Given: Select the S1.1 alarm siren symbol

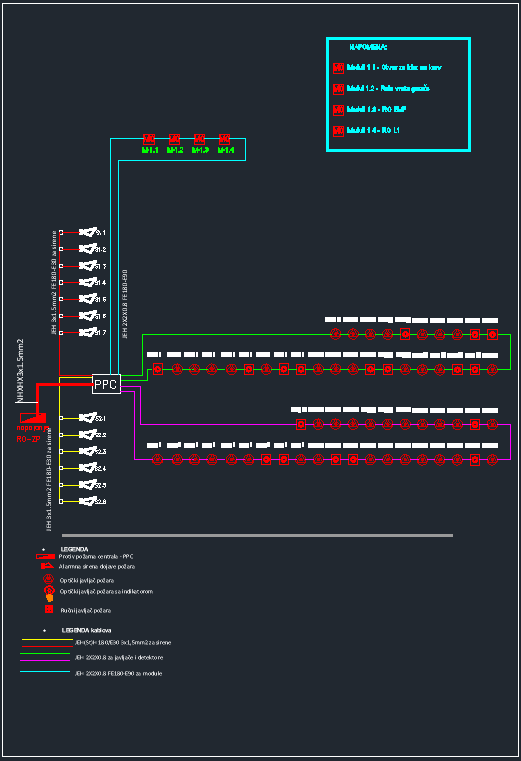Looking at the screenshot, I should [x=88, y=232].
